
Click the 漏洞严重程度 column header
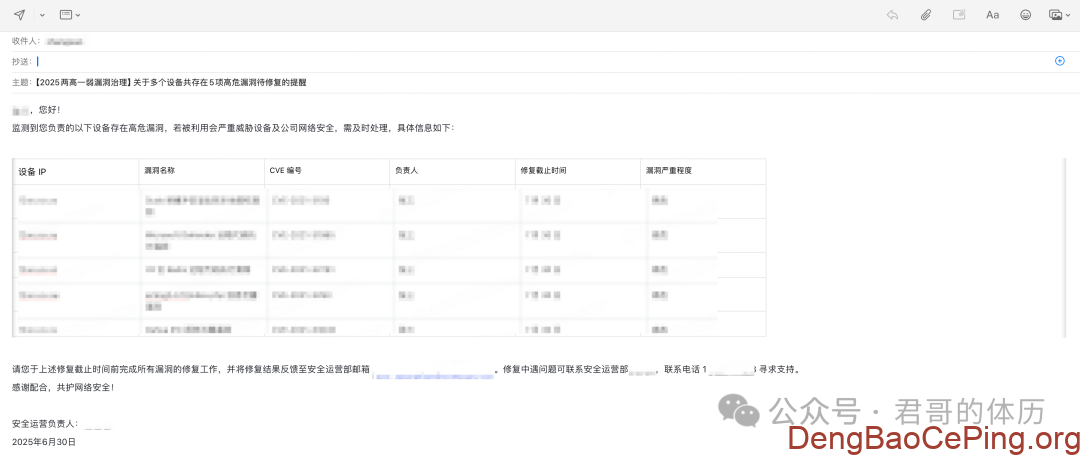point(669,171)
